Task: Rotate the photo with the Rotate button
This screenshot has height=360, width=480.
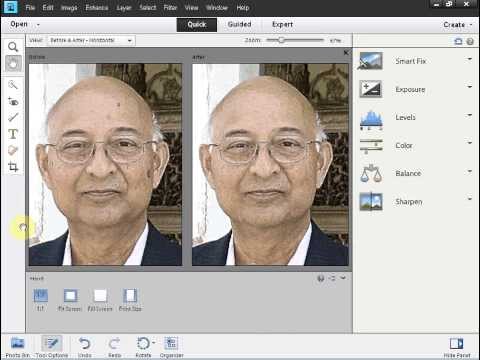Action: [143, 347]
